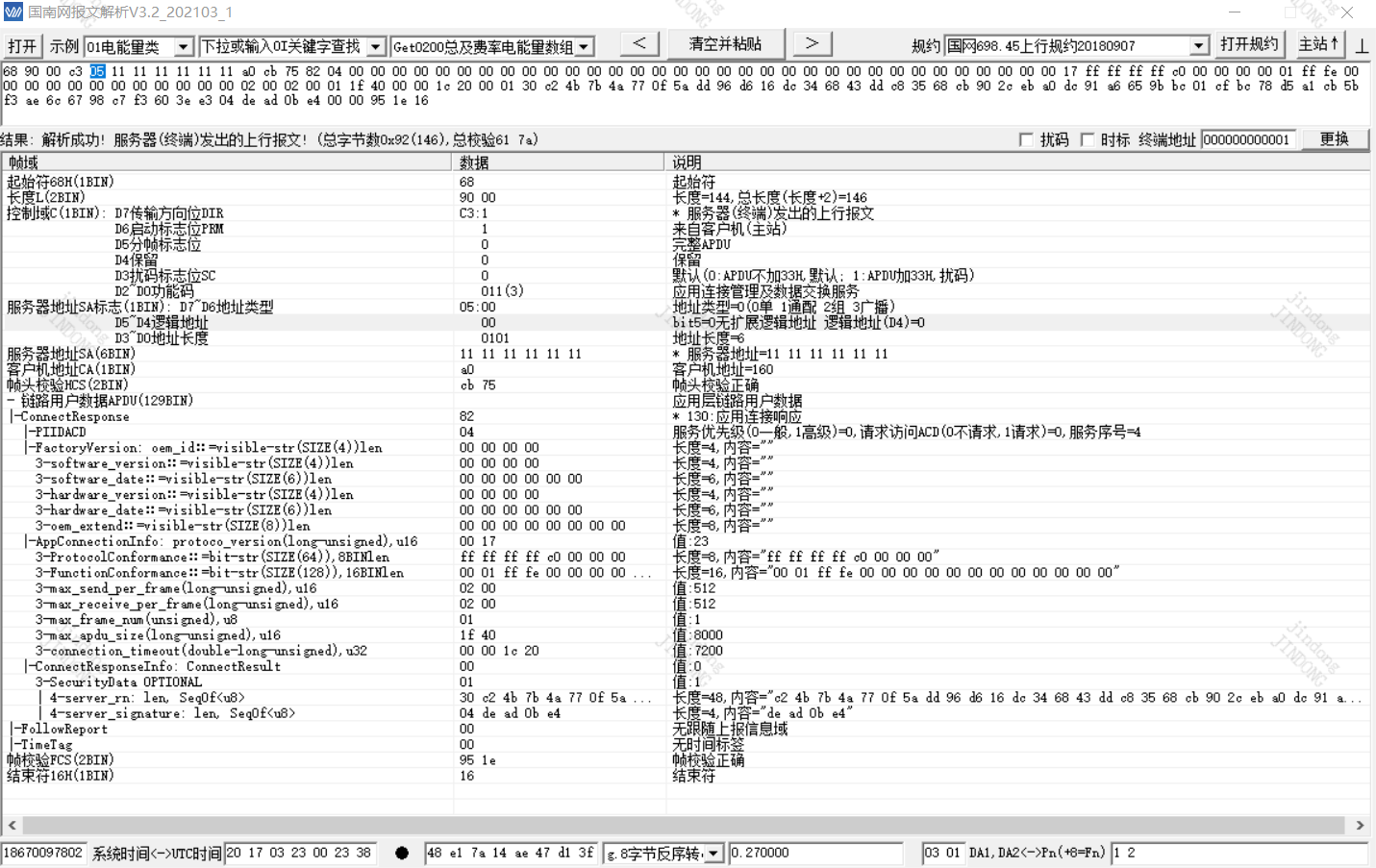Expand the Get0200总及费率电能量数组 dropdown
The height and width of the screenshot is (868, 1376).
click(584, 46)
